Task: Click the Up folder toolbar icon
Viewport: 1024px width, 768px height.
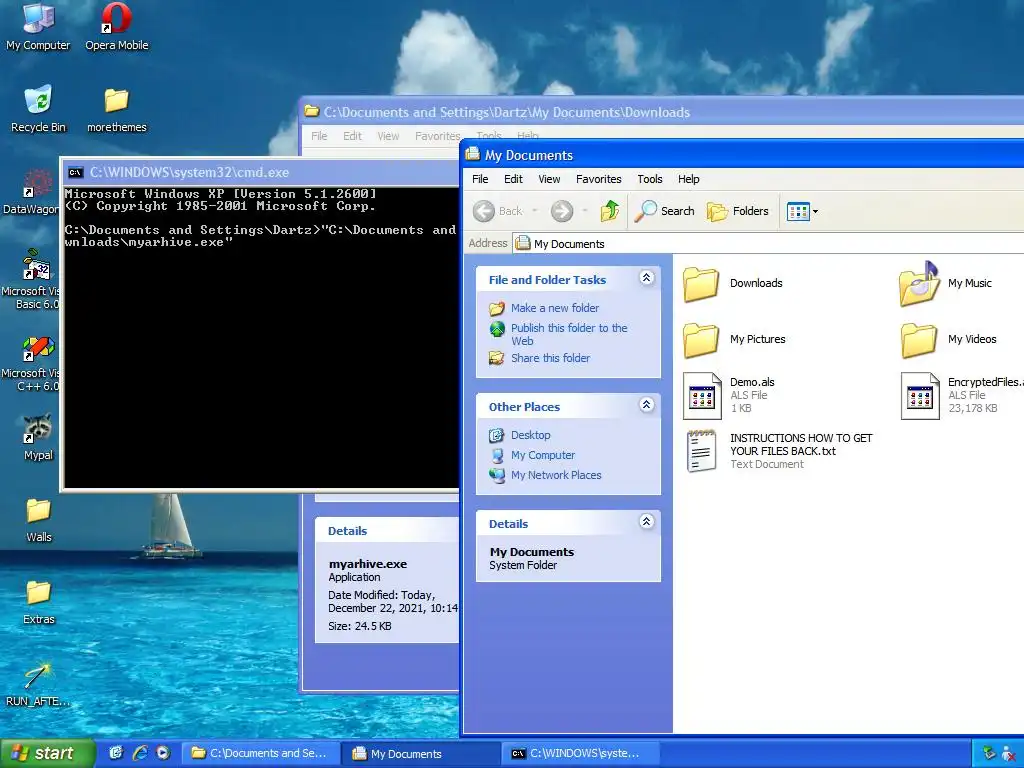Action: [x=609, y=211]
